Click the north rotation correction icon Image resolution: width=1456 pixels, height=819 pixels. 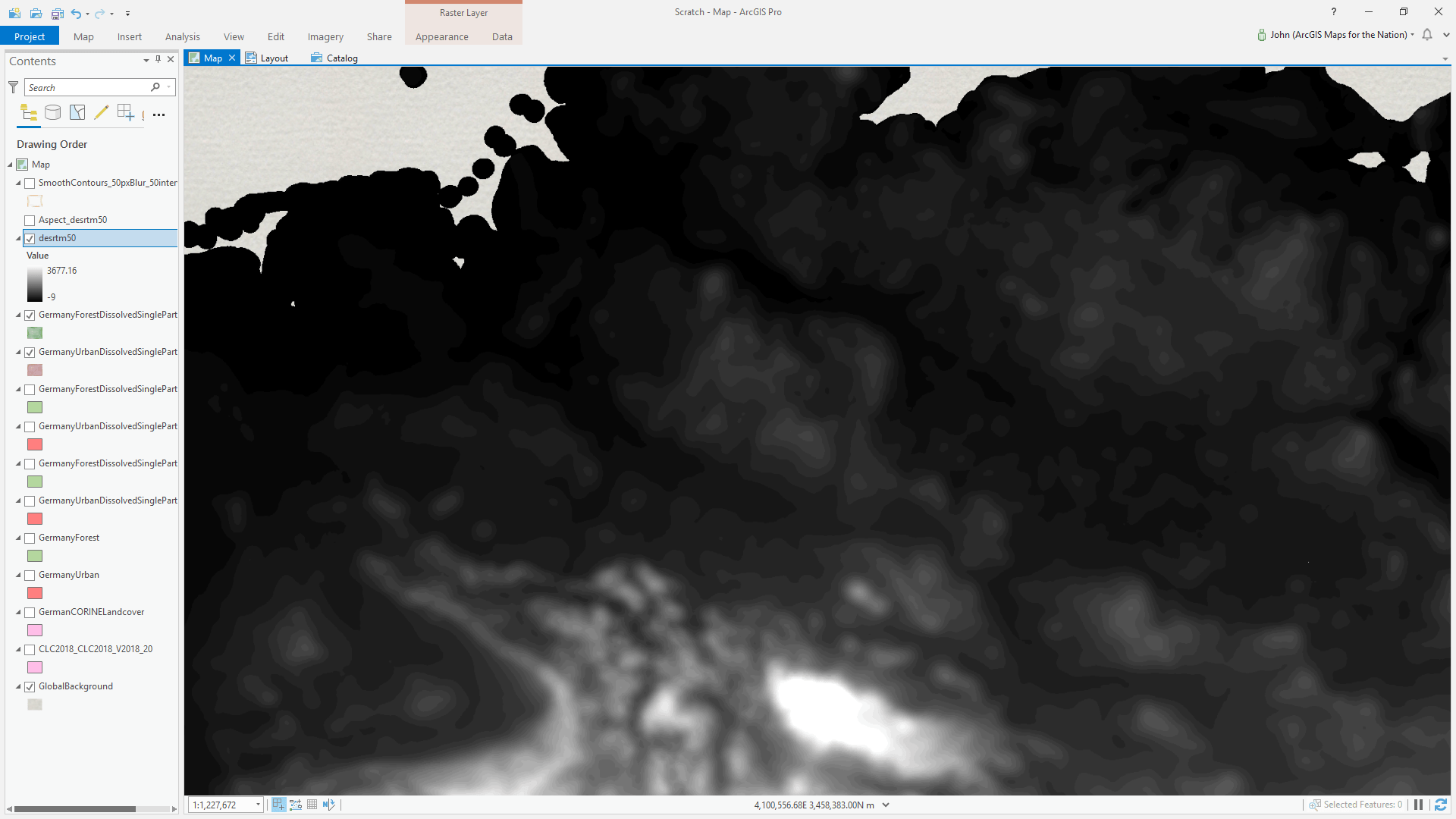tap(328, 805)
